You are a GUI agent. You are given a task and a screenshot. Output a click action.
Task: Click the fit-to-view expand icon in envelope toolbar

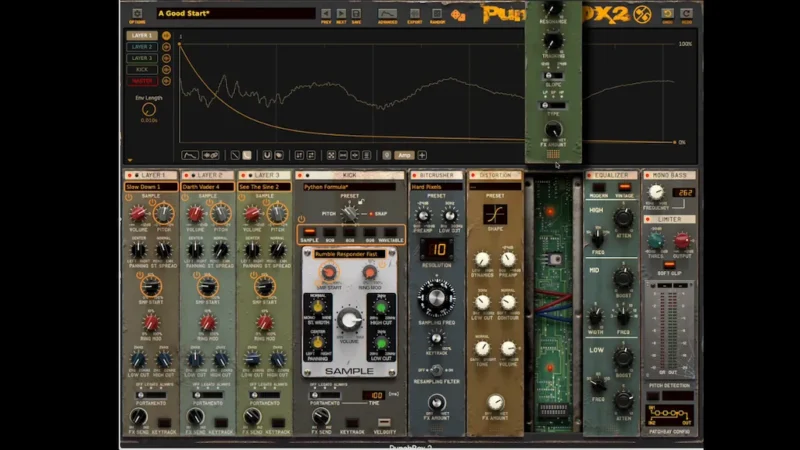[x=331, y=155]
